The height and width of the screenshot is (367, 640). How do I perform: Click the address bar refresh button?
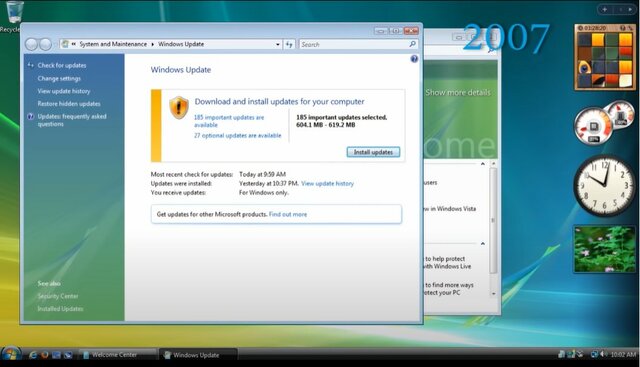289,44
